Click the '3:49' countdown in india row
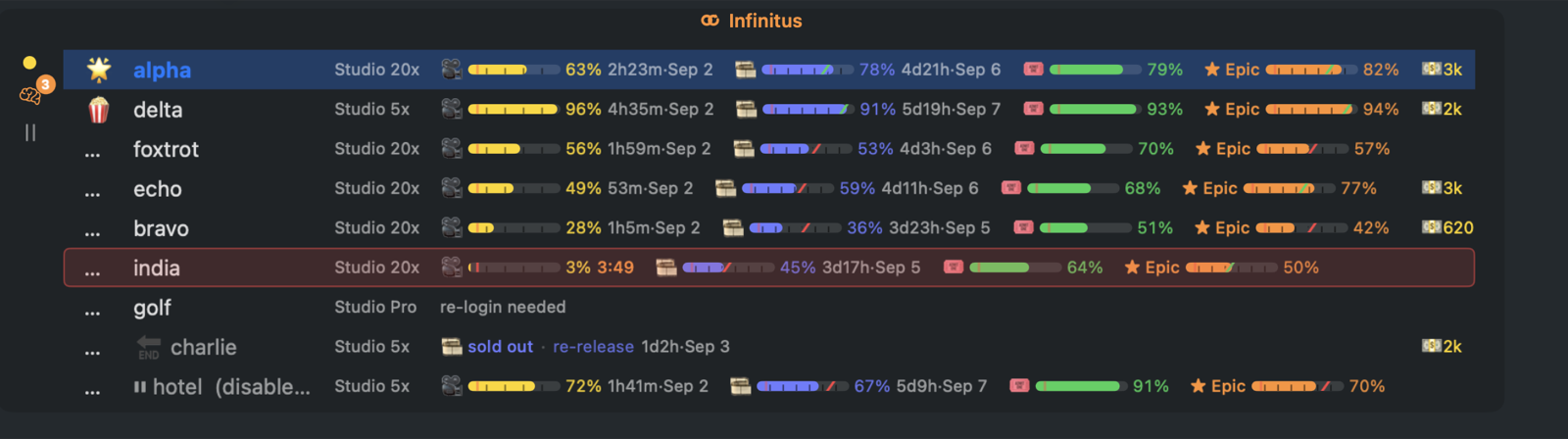 (616, 268)
